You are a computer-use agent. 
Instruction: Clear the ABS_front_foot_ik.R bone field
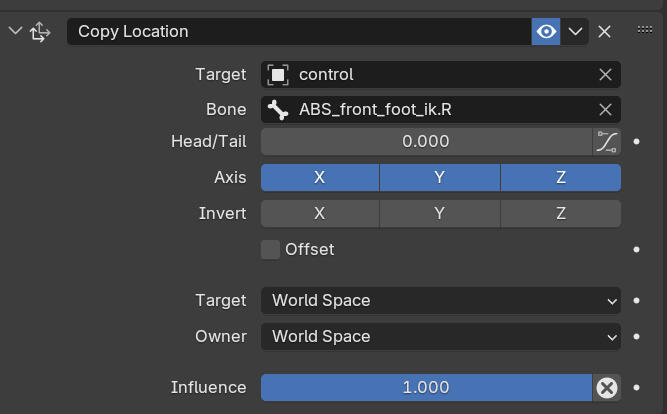(605, 109)
